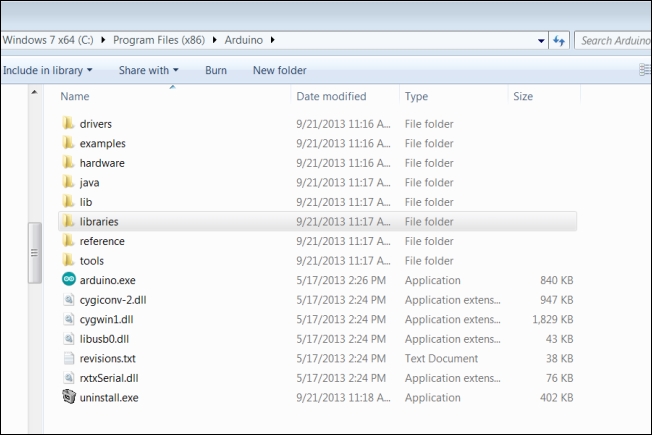
Task: Click the java folder icon
Action: (68, 182)
